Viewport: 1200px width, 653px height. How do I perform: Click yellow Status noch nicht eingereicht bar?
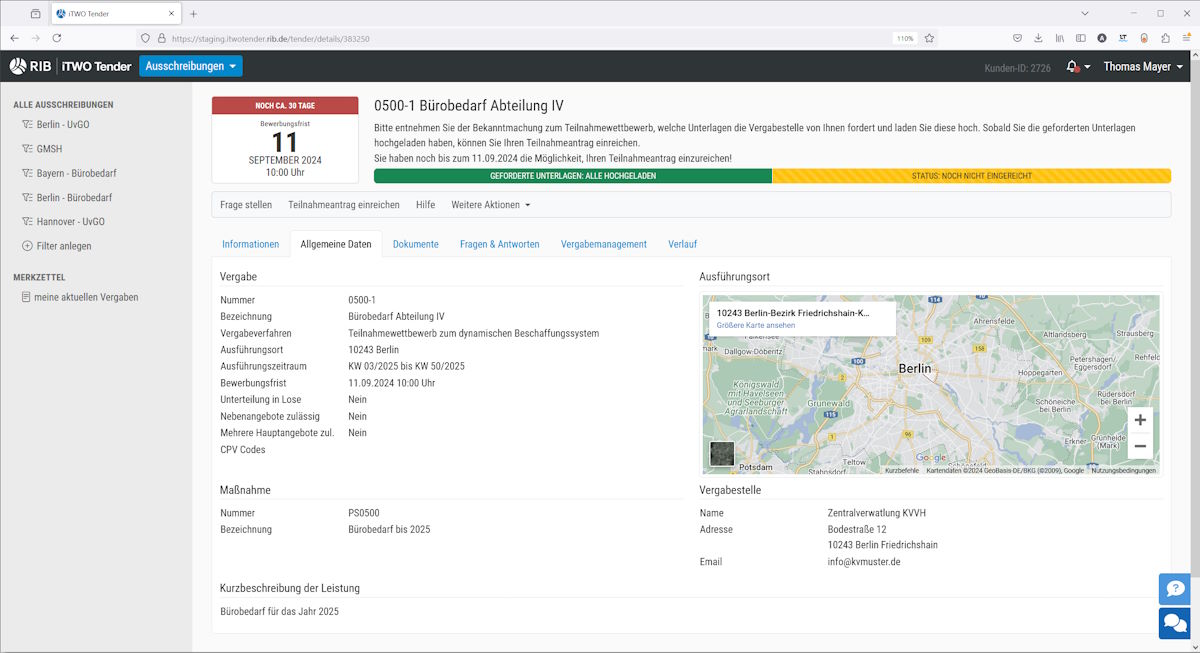(x=971, y=176)
